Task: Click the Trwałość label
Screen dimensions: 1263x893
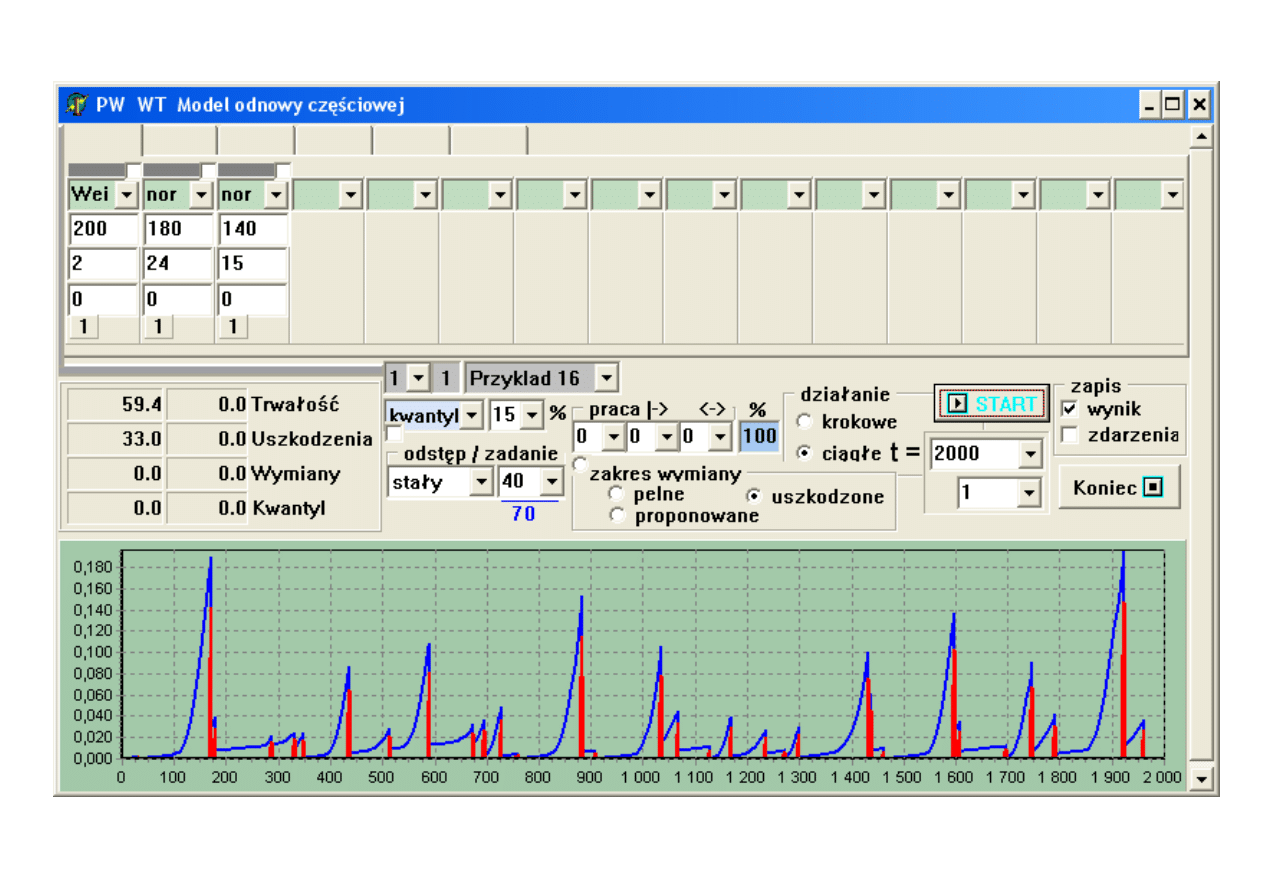Action: click(296, 404)
